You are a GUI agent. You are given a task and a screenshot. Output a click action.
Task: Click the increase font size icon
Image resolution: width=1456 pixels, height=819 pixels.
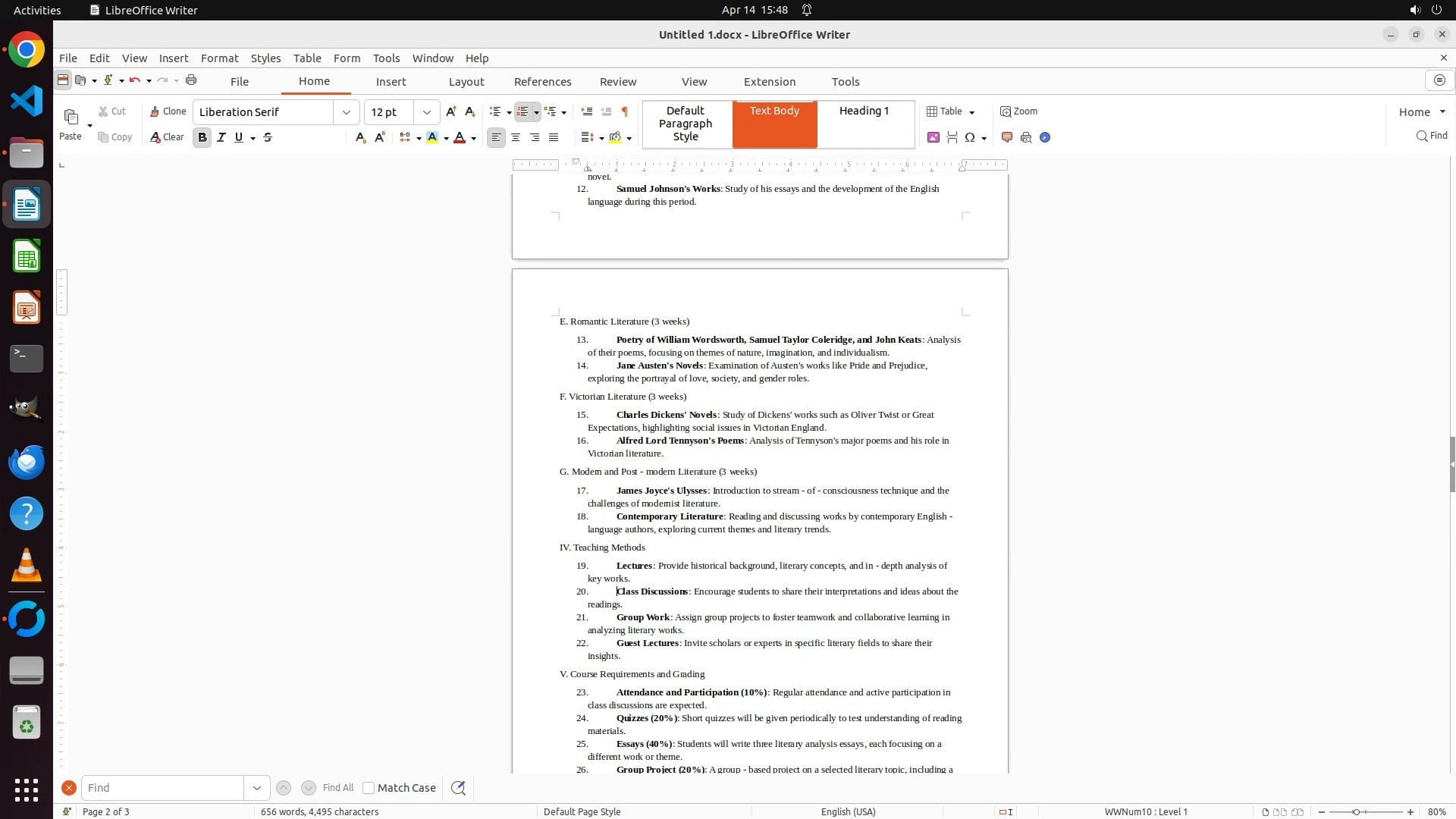tap(450, 111)
